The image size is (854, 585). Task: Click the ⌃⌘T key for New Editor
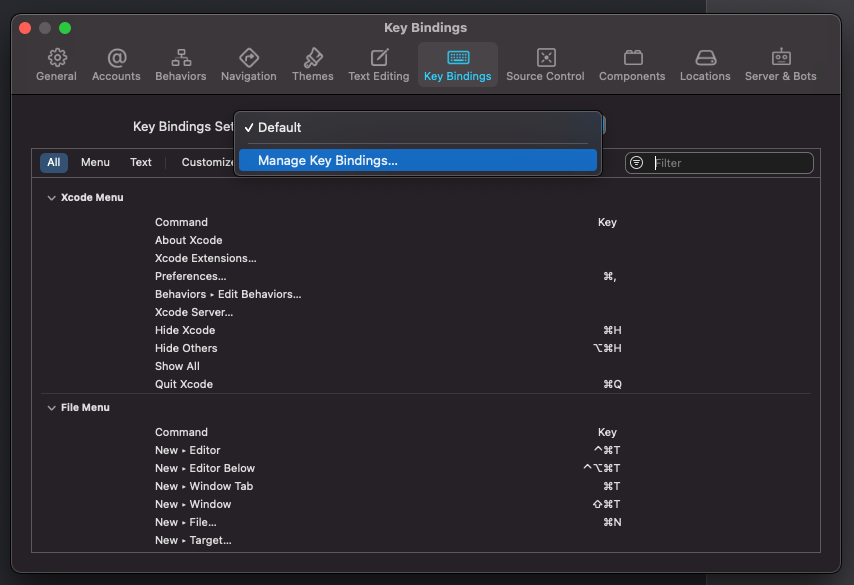point(607,450)
